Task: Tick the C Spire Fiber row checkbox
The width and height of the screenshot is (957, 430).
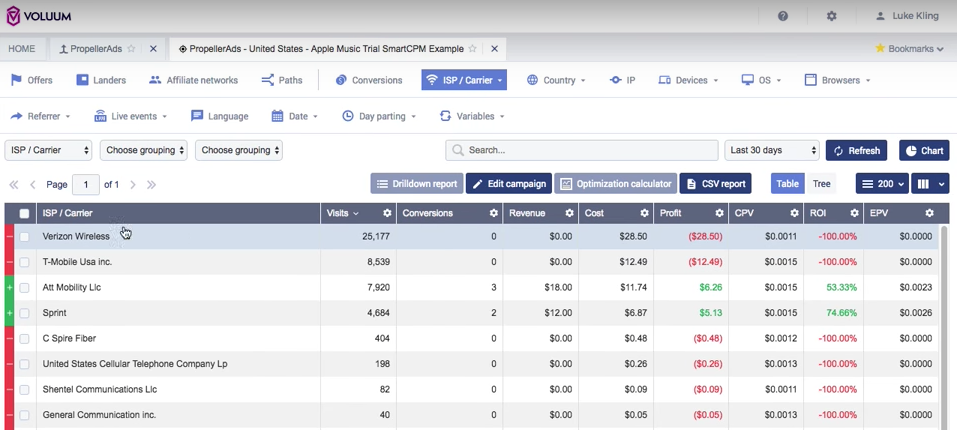Action: click(x=24, y=339)
